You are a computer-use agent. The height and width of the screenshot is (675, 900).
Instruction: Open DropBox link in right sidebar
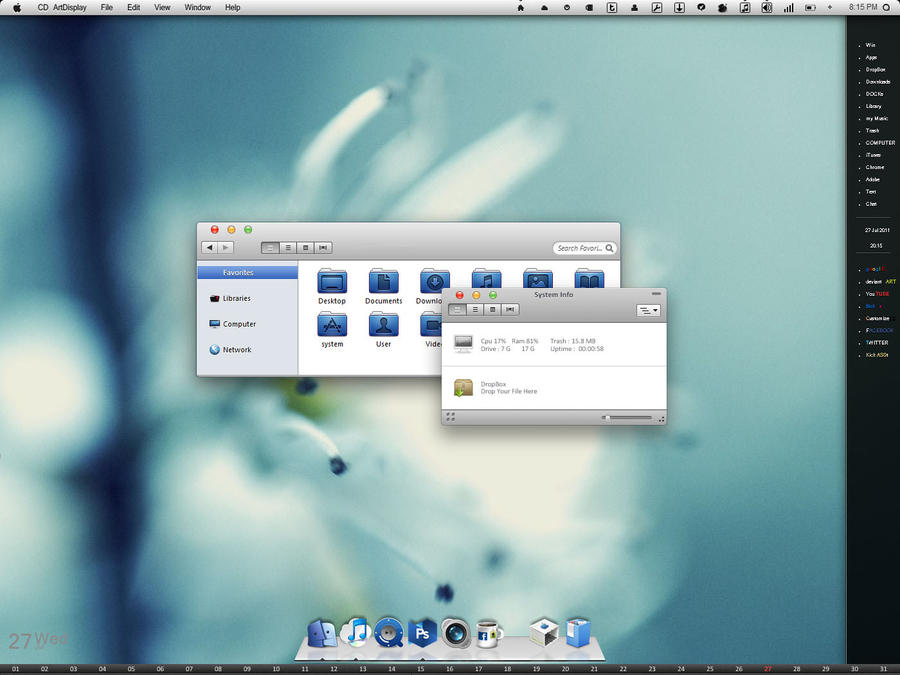coord(875,69)
